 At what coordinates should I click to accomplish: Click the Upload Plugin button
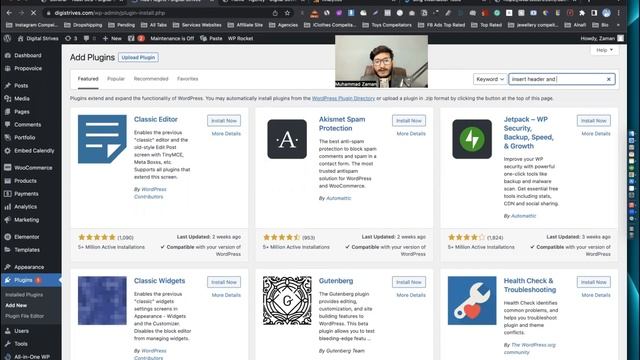coord(138,58)
